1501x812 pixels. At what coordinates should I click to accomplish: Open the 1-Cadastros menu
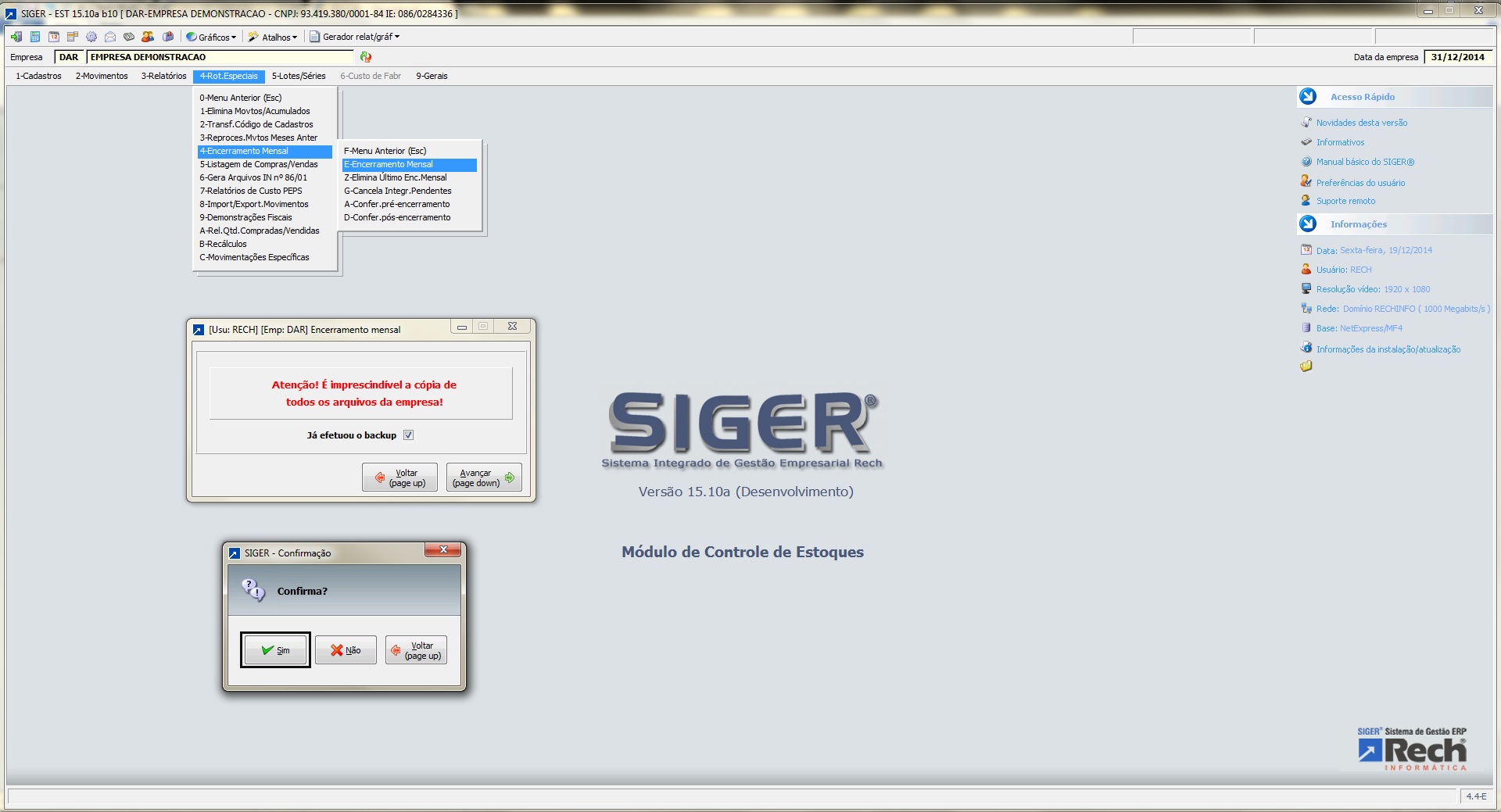38,76
